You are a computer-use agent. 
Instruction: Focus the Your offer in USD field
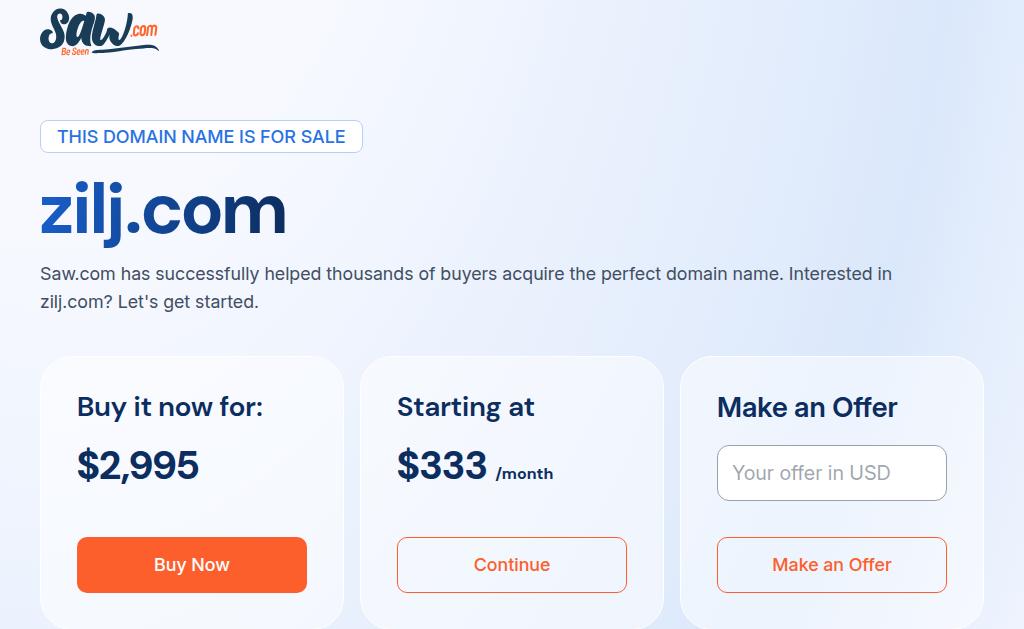coord(831,473)
